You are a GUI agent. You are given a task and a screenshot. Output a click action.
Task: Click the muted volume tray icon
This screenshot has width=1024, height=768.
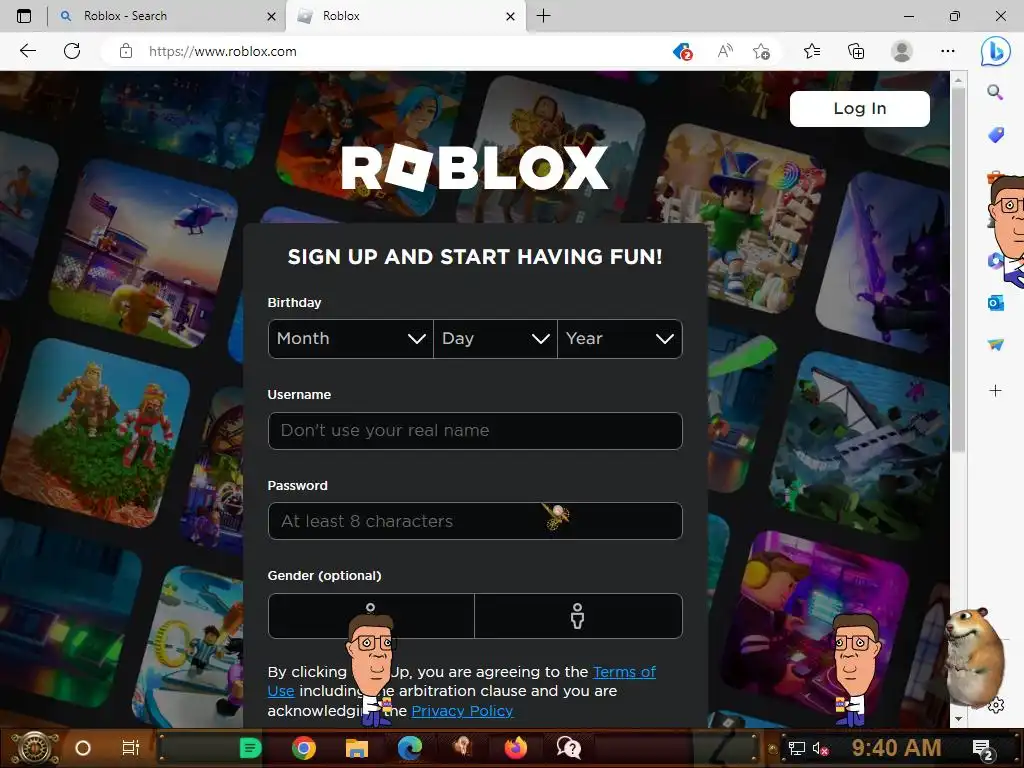point(820,748)
